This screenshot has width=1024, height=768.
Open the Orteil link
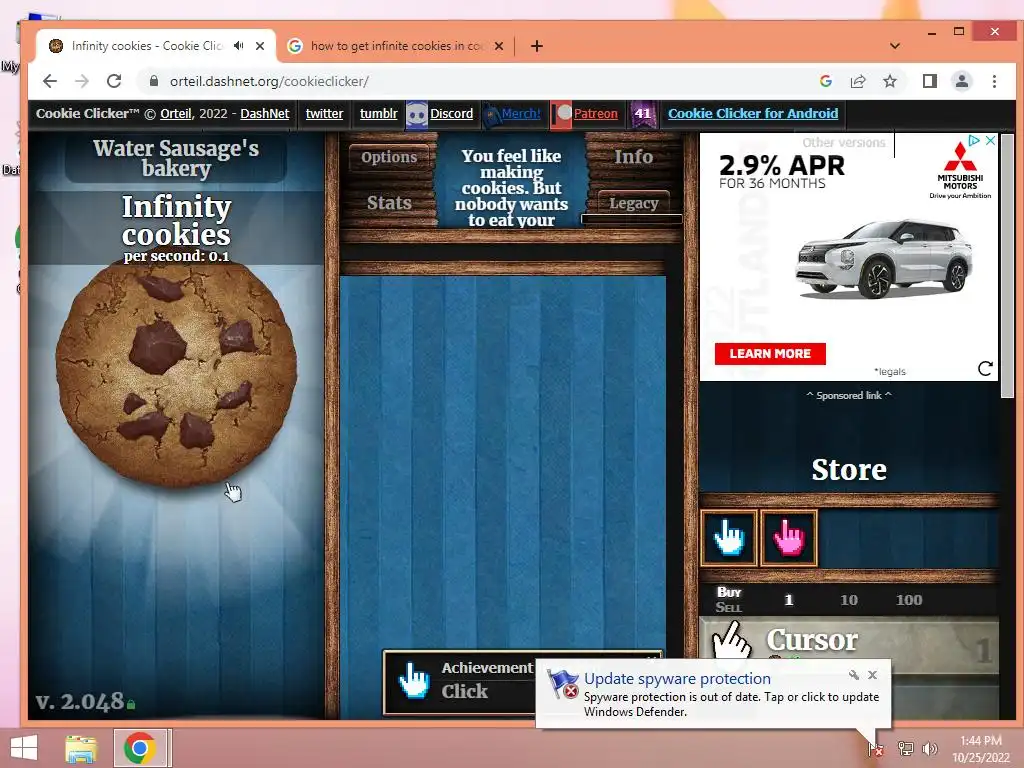(176, 114)
